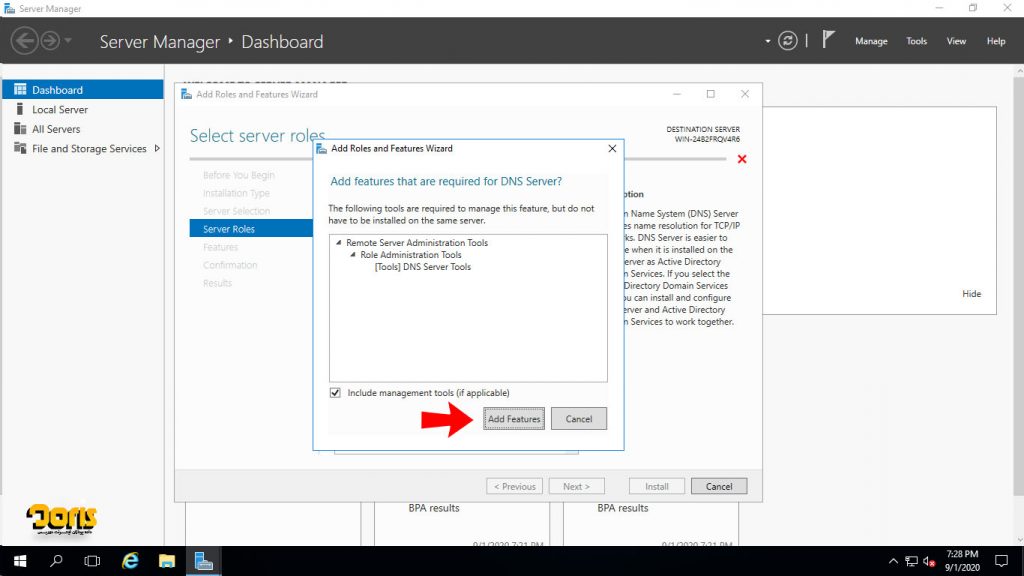This screenshot has width=1024, height=576.
Task: Click the Server Manager title bar icon
Action: pos(9,8)
